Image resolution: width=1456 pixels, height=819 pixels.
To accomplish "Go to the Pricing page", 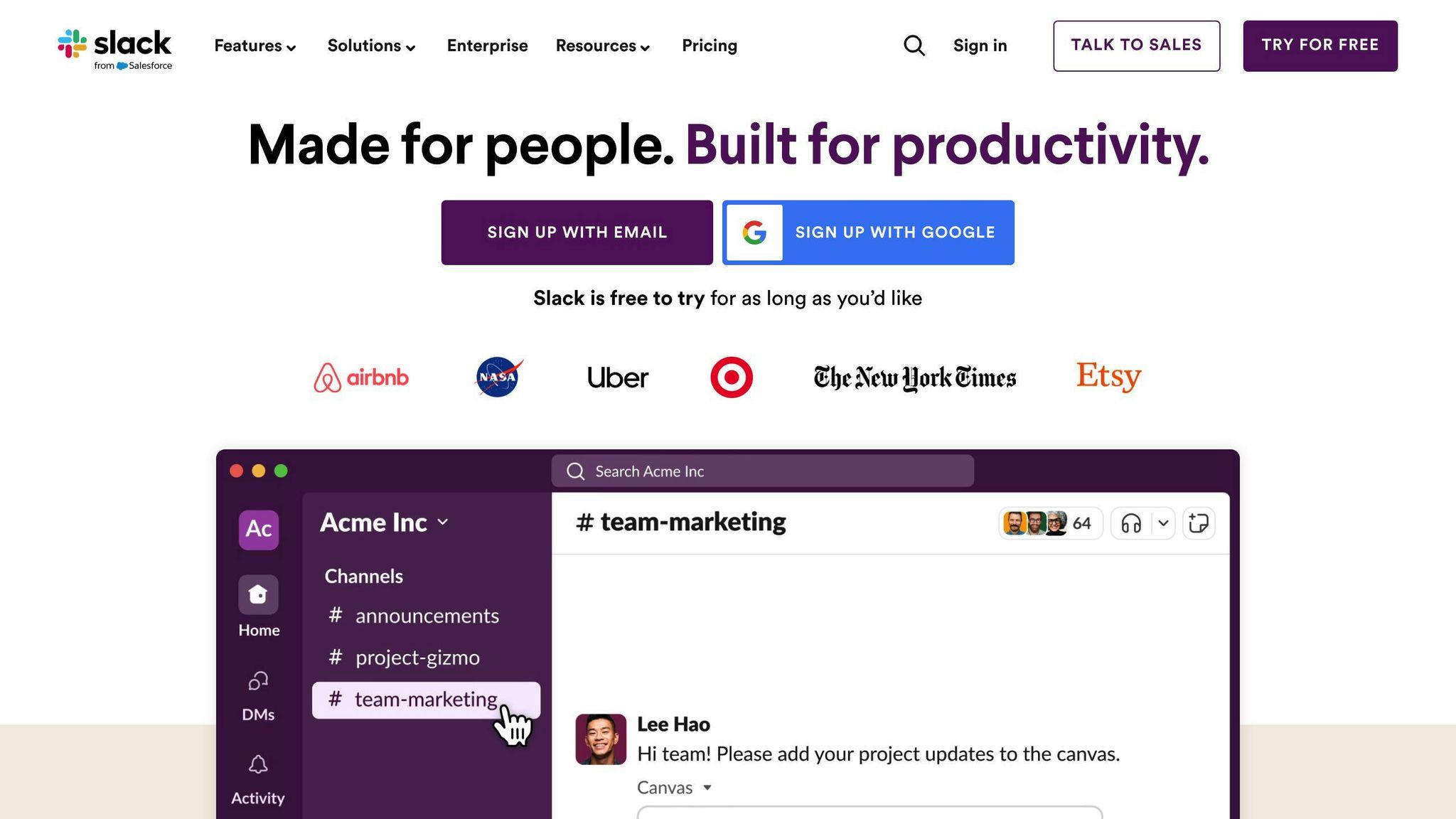I will (x=709, y=45).
